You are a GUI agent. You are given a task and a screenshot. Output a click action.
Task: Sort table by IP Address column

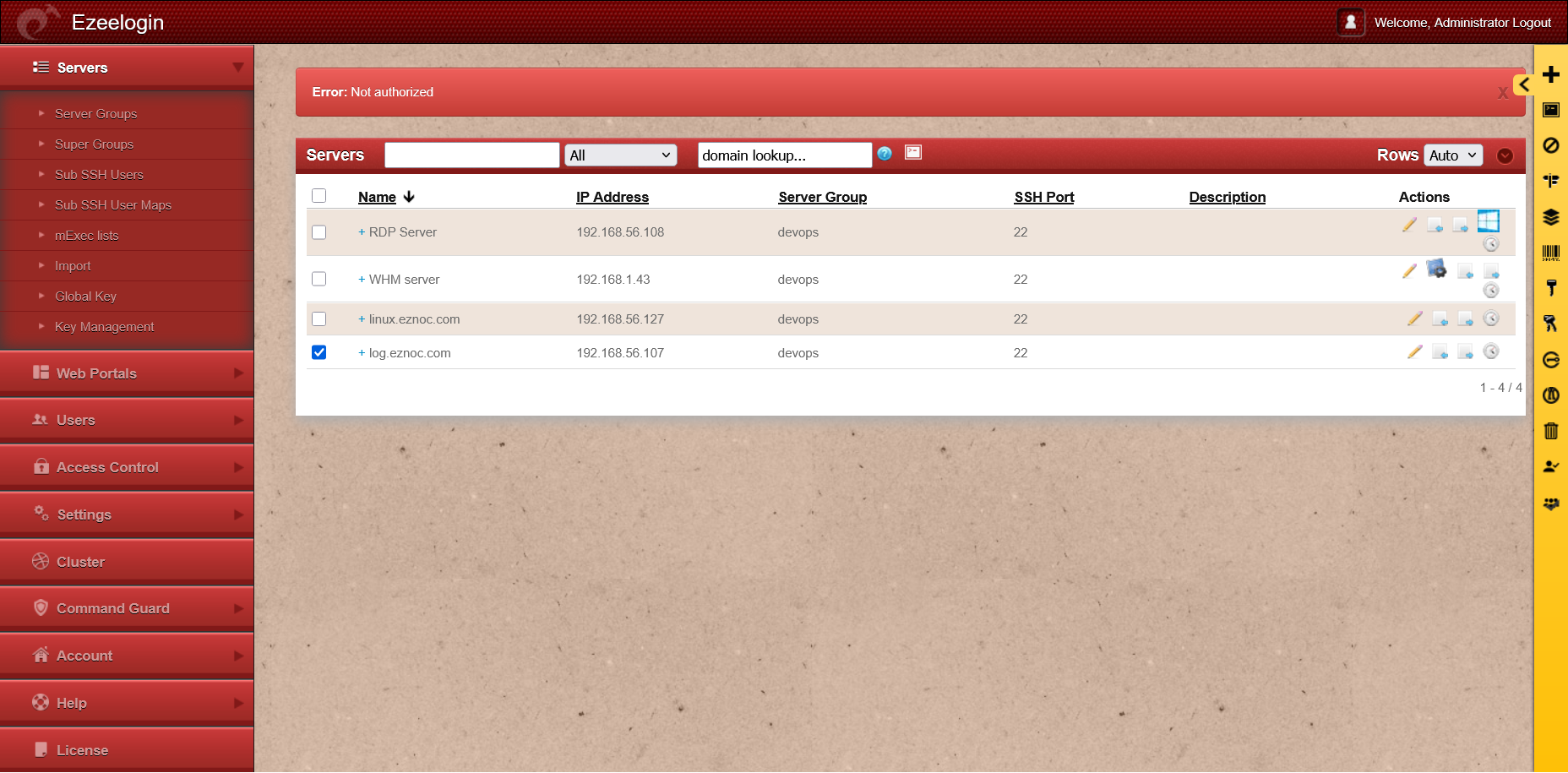point(612,197)
